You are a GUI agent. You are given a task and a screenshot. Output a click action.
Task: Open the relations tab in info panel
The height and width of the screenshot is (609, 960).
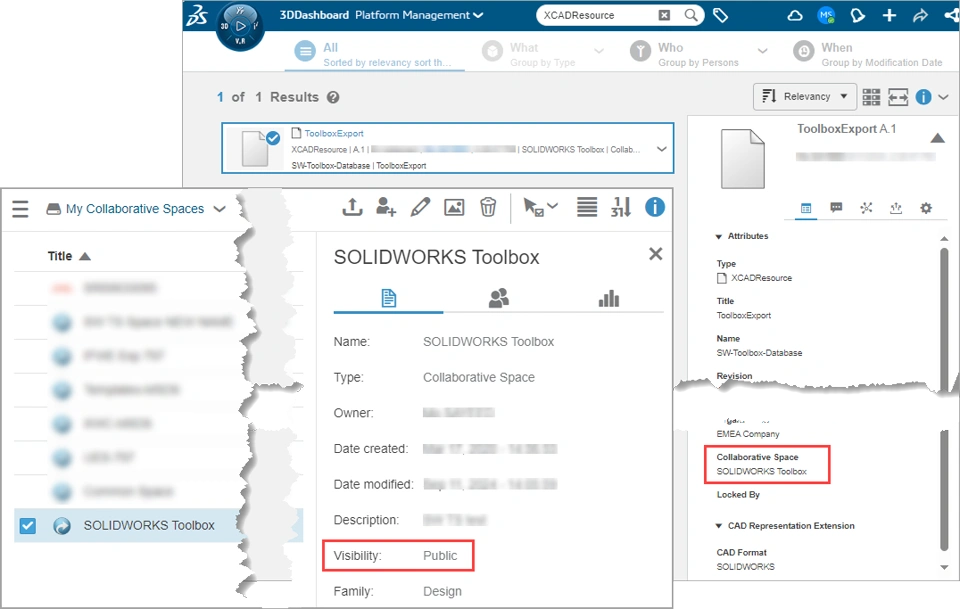point(866,208)
